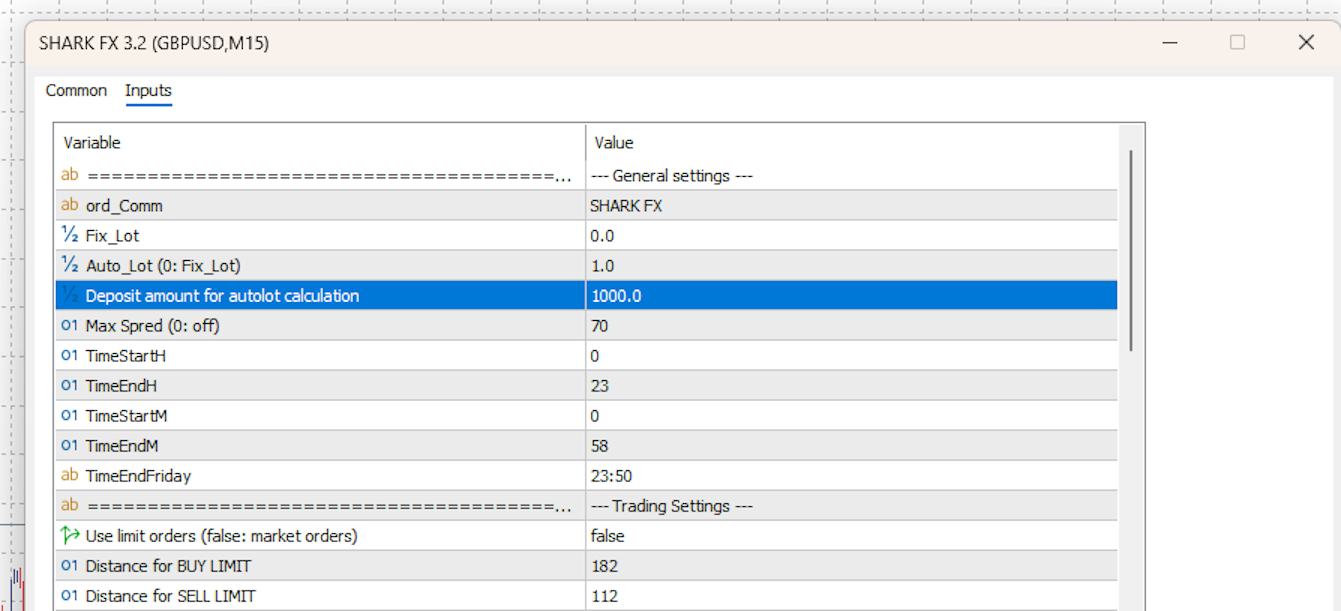Click the TimeEndFriday string type icon
The image size is (1341, 611).
pyautogui.click(x=70, y=476)
